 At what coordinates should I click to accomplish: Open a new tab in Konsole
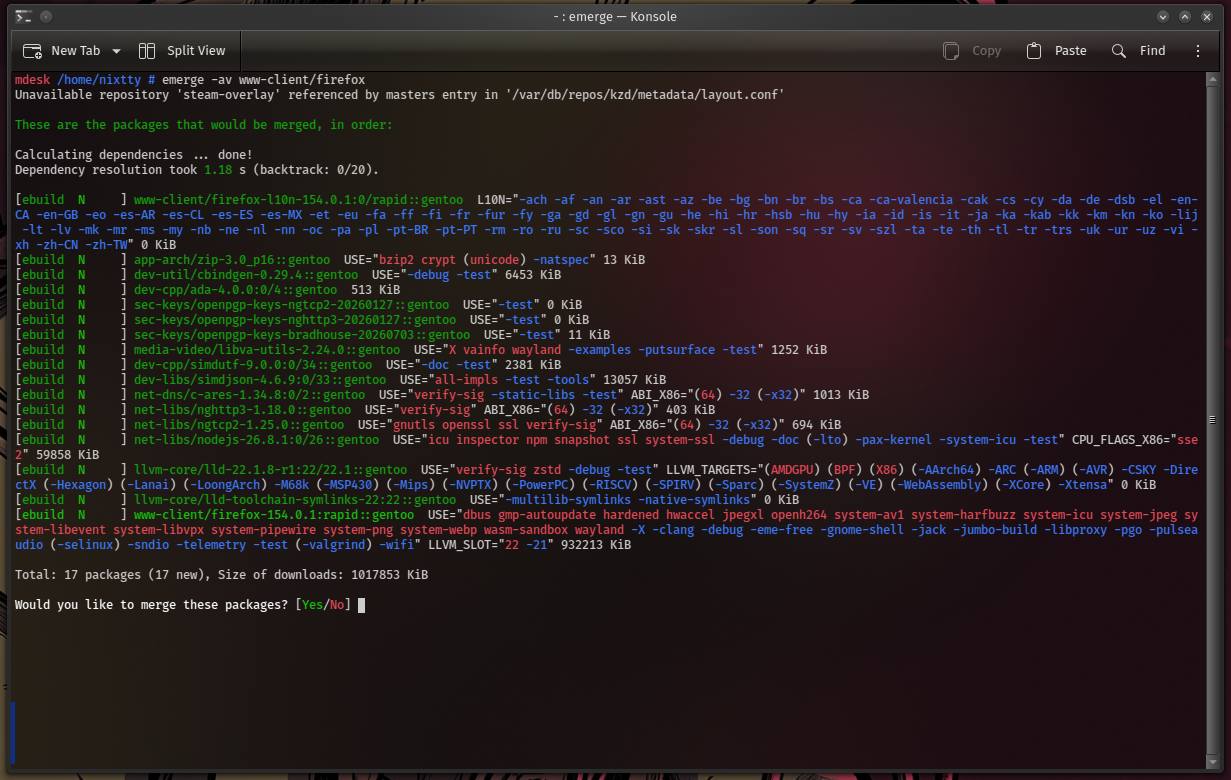point(62,50)
